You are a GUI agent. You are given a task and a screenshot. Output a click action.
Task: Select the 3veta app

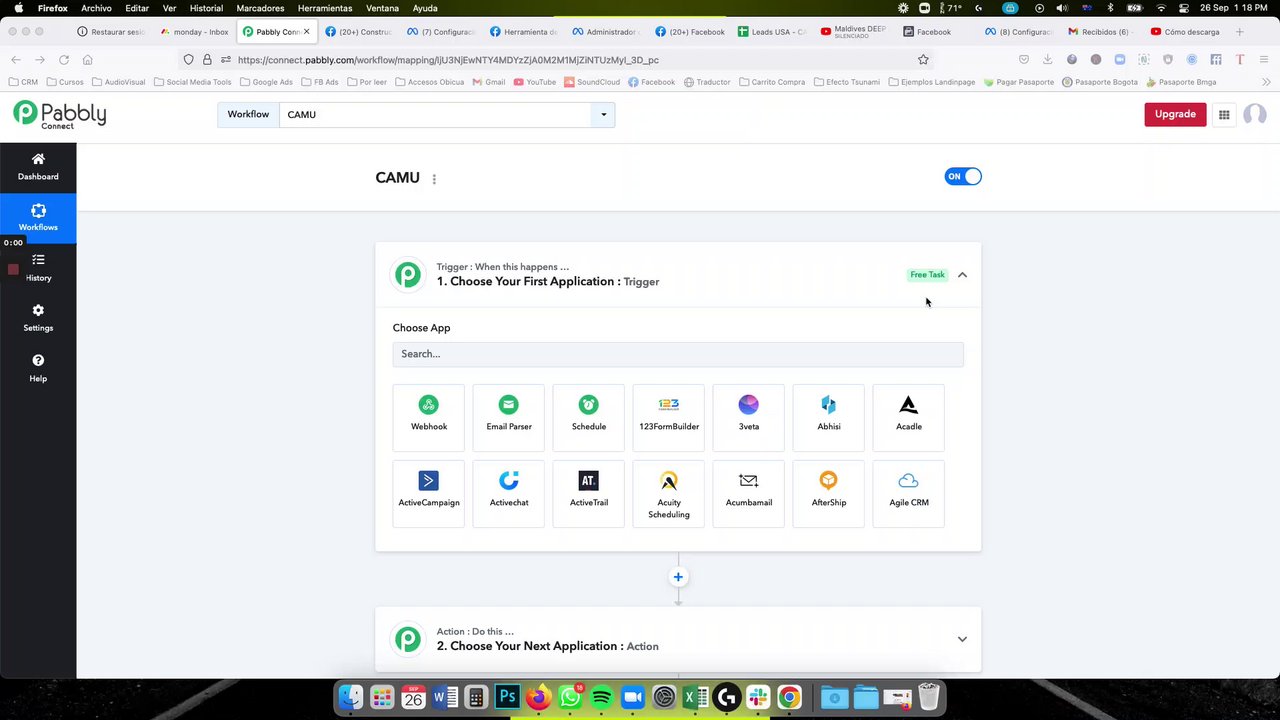tap(749, 416)
